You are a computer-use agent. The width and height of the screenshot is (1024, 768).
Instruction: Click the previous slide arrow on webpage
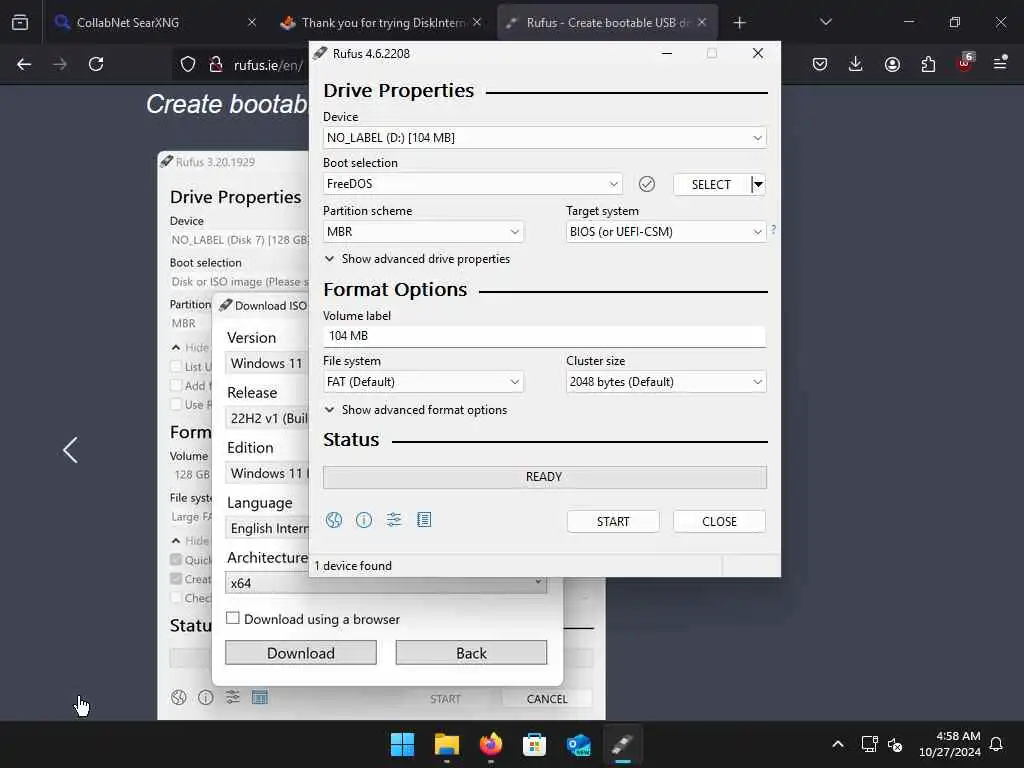[x=70, y=450]
